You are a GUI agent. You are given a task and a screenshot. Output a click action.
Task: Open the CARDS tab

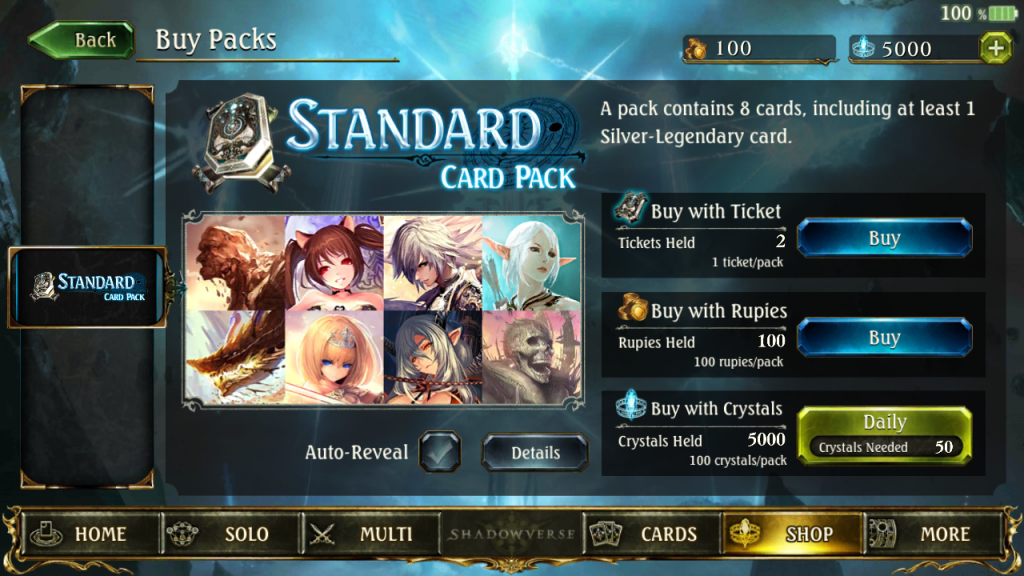coord(652,534)
